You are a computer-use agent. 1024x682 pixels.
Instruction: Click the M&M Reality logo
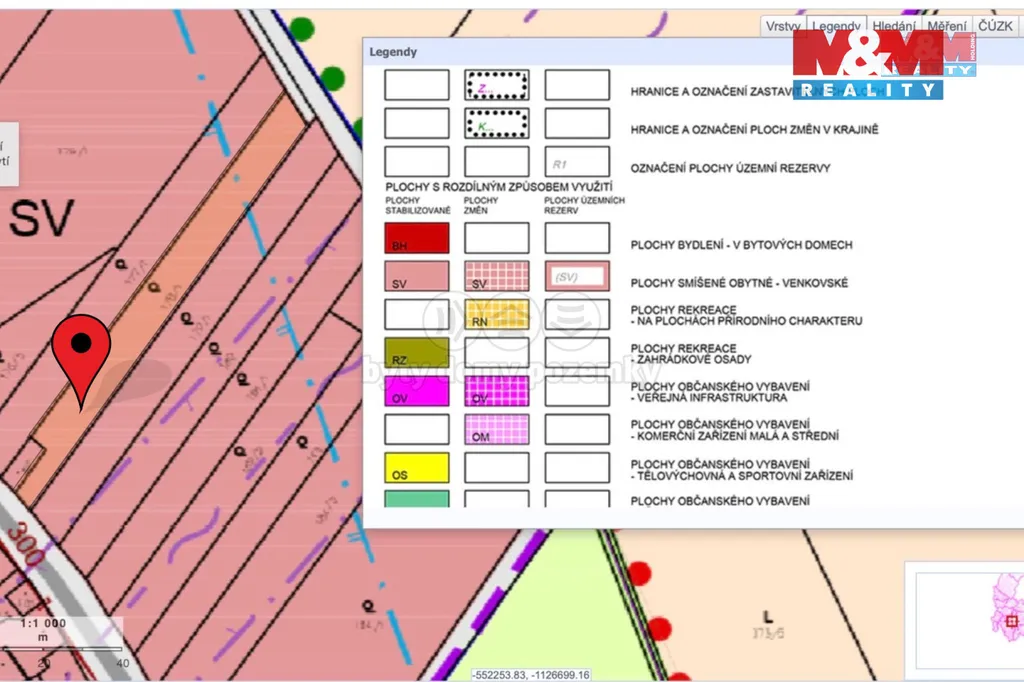coord(884,65)
